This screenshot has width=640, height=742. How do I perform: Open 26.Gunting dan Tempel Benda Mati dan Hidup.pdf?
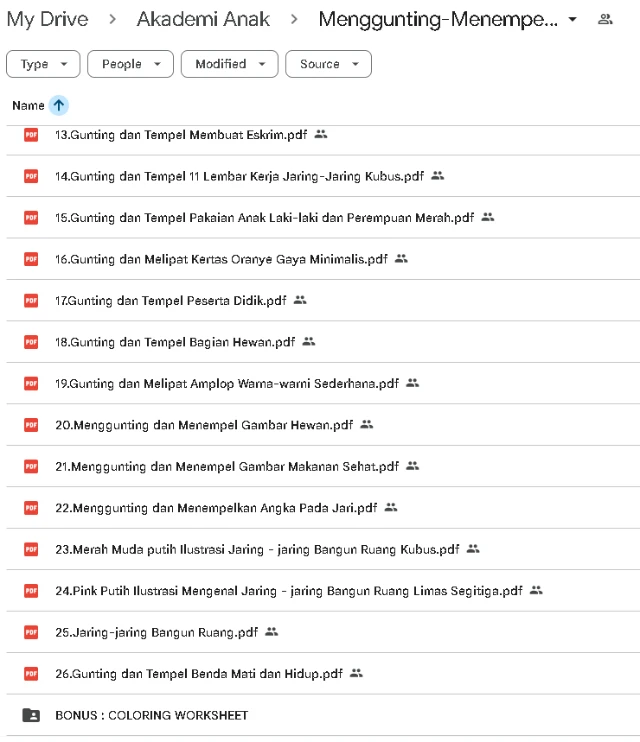(199, 674)
